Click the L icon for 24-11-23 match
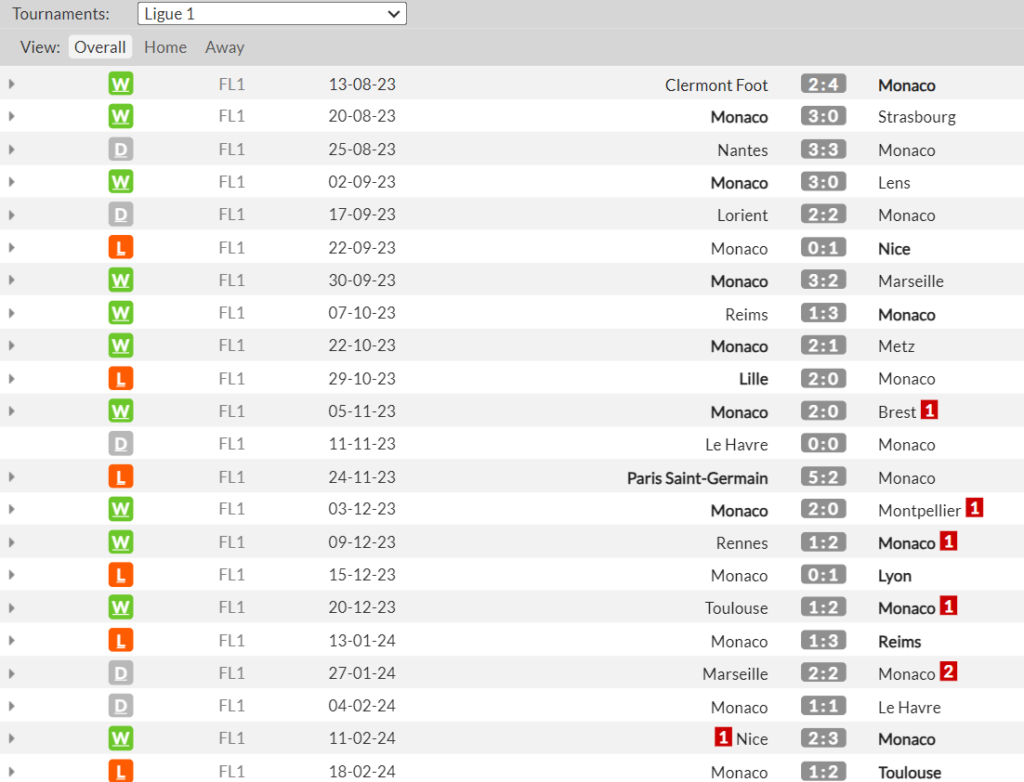The image size is (1024, 782). (x=121, y=477)
